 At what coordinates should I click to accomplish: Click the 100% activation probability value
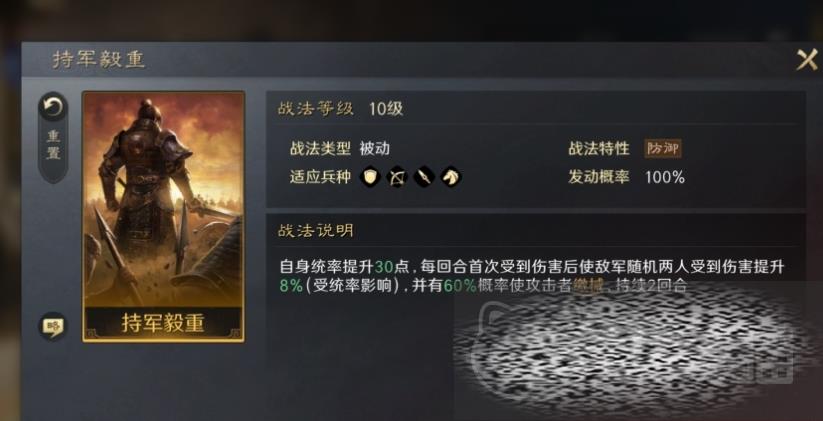pos(664,177)
